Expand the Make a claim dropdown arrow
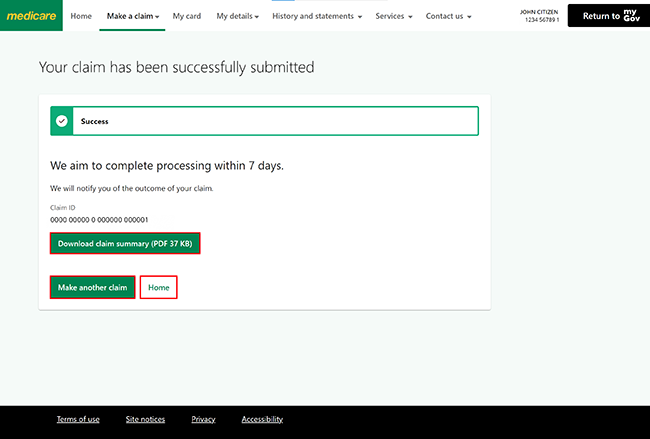 coord(157,17)
